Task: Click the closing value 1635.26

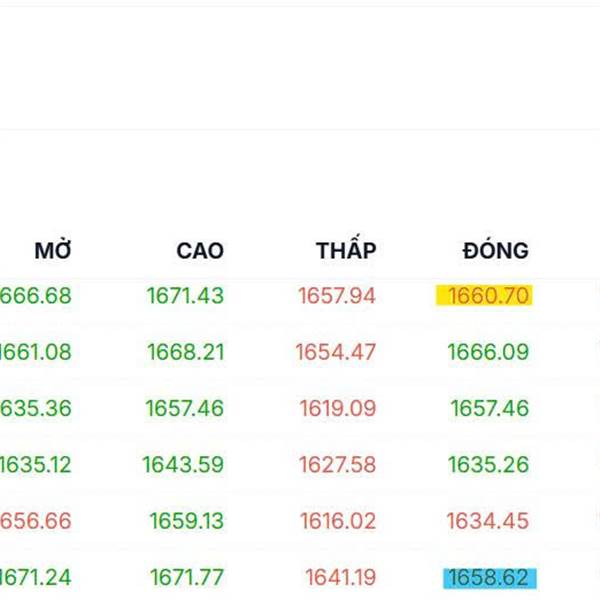Action: tap(488, 464)
